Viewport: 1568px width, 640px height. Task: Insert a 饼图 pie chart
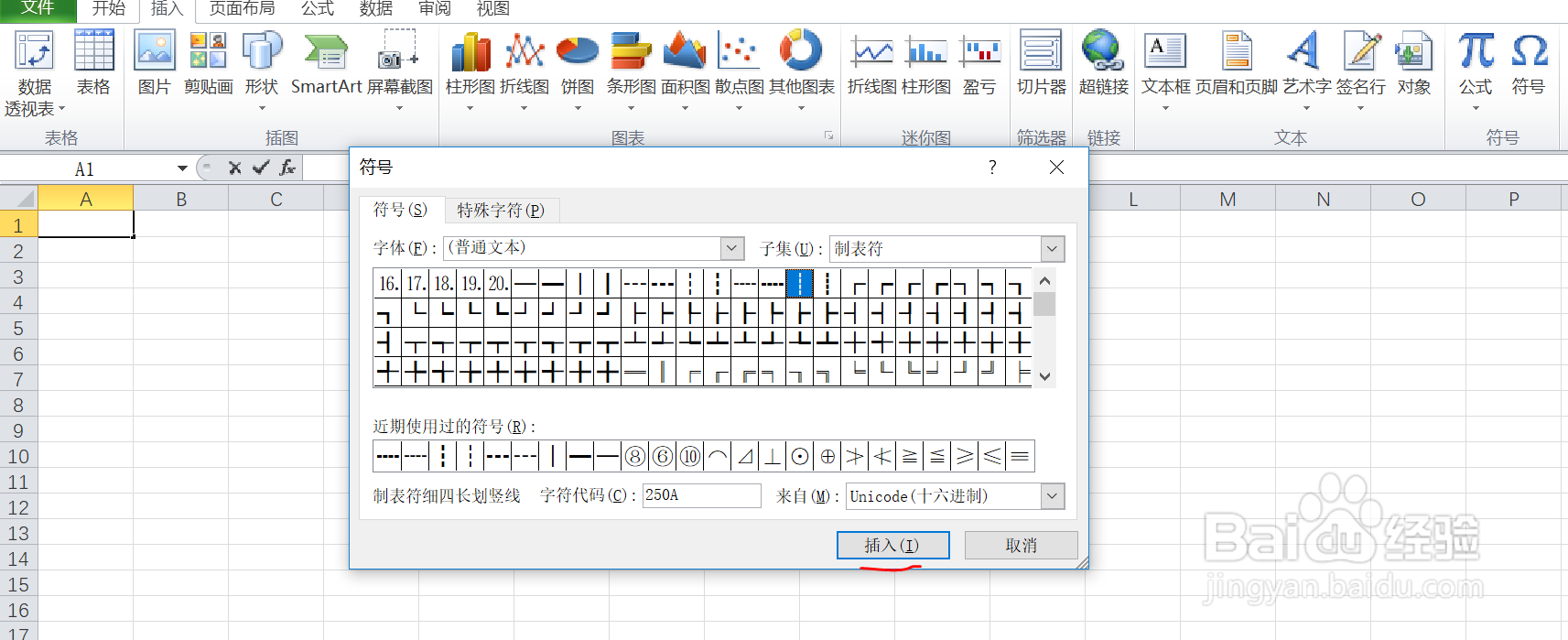point(578,71)
